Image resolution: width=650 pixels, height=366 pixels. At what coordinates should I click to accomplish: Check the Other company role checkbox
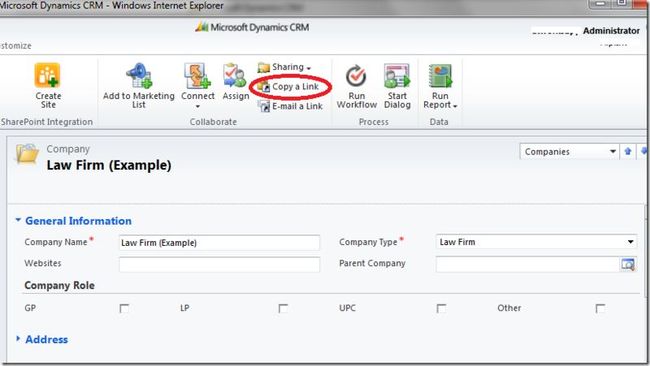600,308
